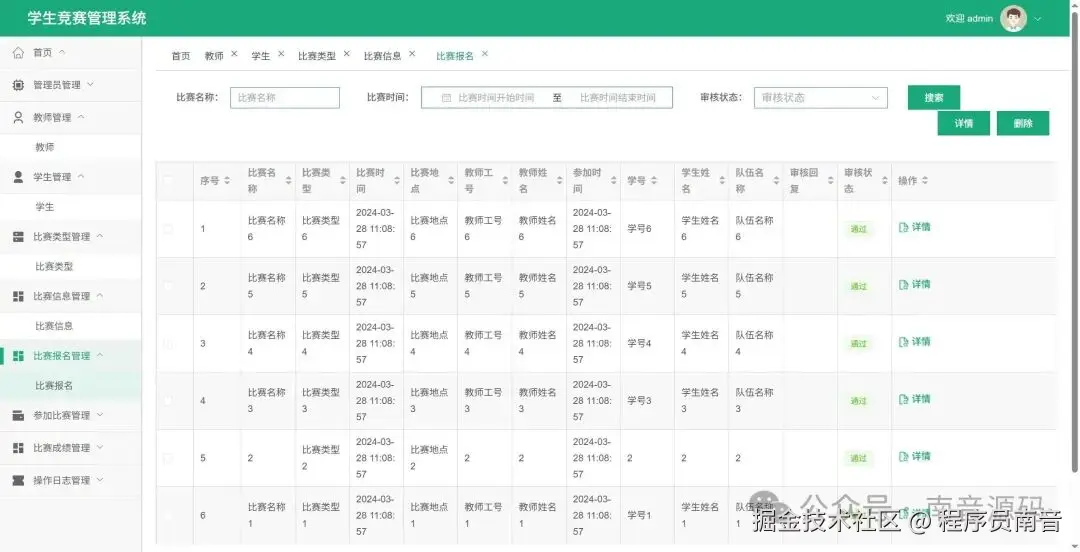Open the 审核状态 dropdown
The width and height of the screenshot is (1080, 552).
click(820, 98)
